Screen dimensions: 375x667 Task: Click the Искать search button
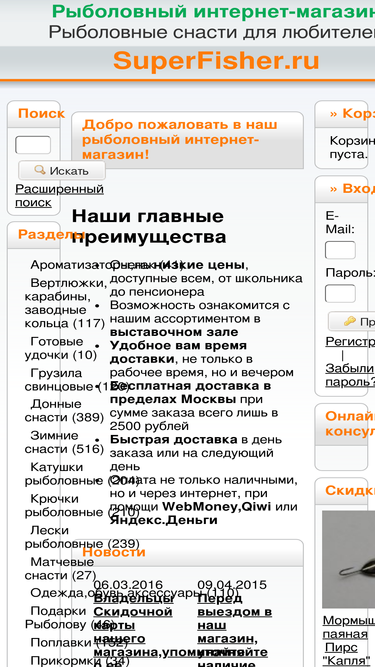click(62, 171)
